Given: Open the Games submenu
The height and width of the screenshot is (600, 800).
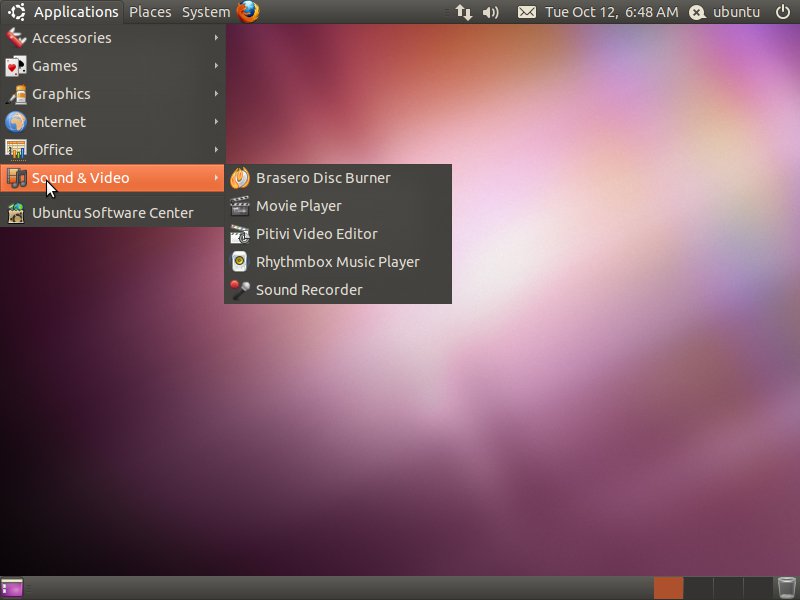Looking at the screenshot, I should (x=112, y=66).
